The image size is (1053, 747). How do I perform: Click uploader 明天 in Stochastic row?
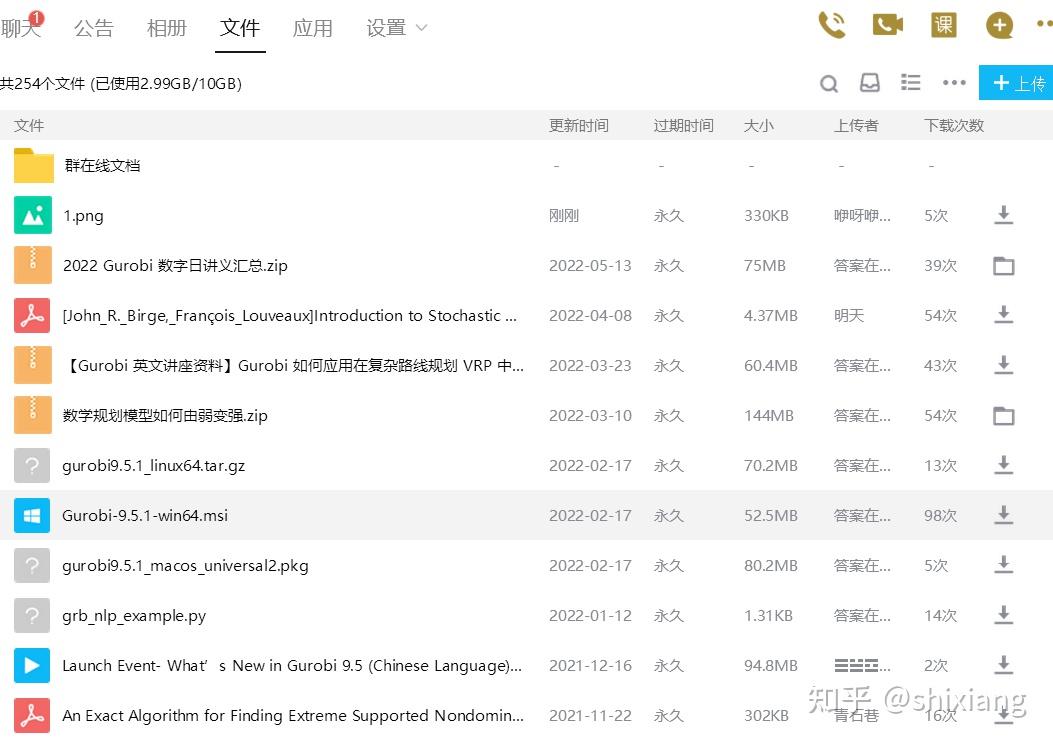pos(849,316)
